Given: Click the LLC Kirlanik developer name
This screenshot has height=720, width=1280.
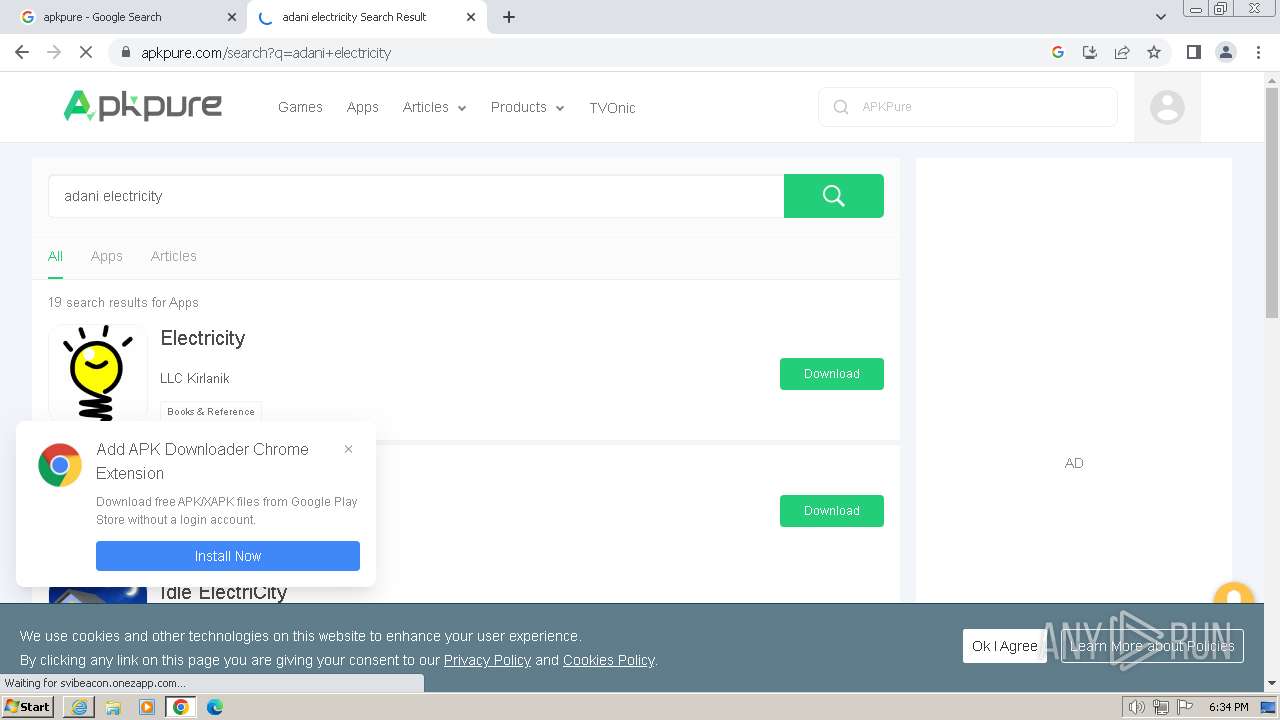Looking at the screenshot, I should (195, 378).
